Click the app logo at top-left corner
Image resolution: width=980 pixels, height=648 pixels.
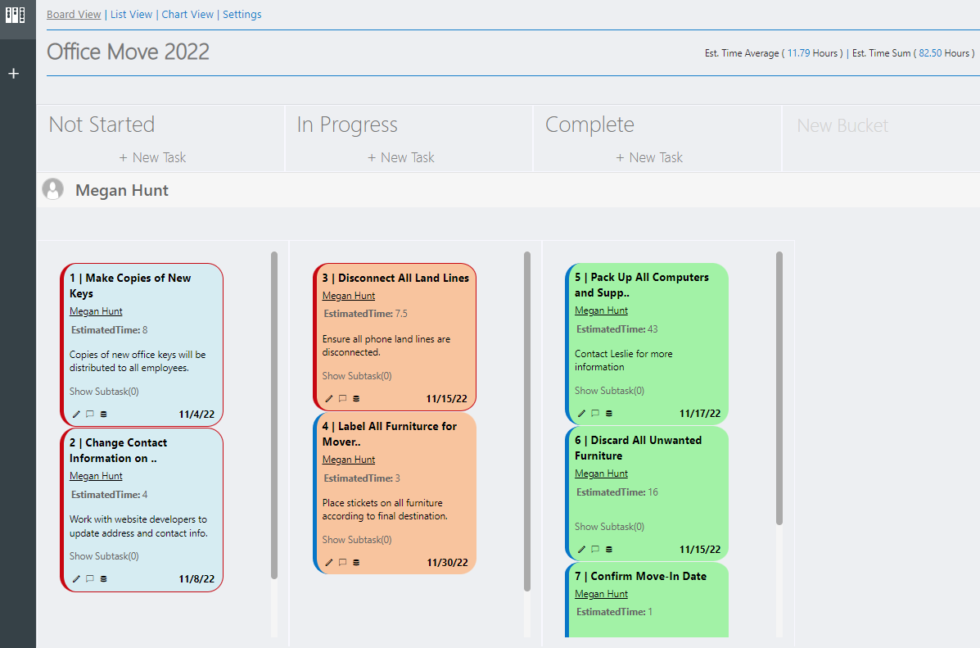(17, 16)
